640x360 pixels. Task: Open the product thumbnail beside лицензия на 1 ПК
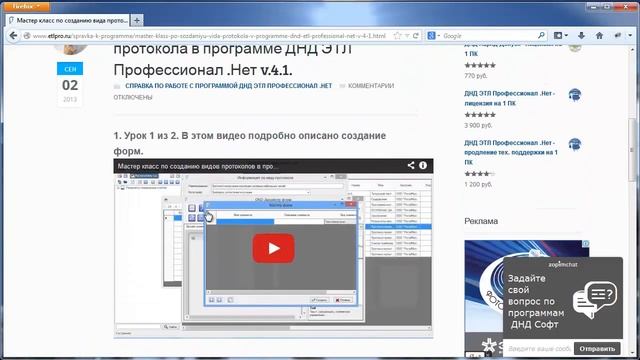pos(575,95)
